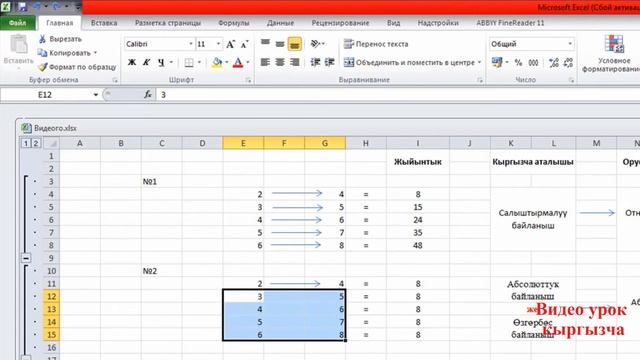Align text to top of cell
Viewport: 640px width, 360px height.
[x=265, y=43]
